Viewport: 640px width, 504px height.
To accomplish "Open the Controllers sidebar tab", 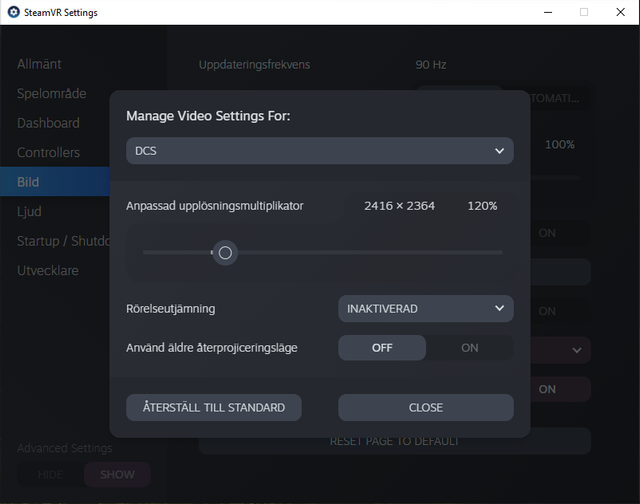I will pyautogui.click(x=55, y=152).
